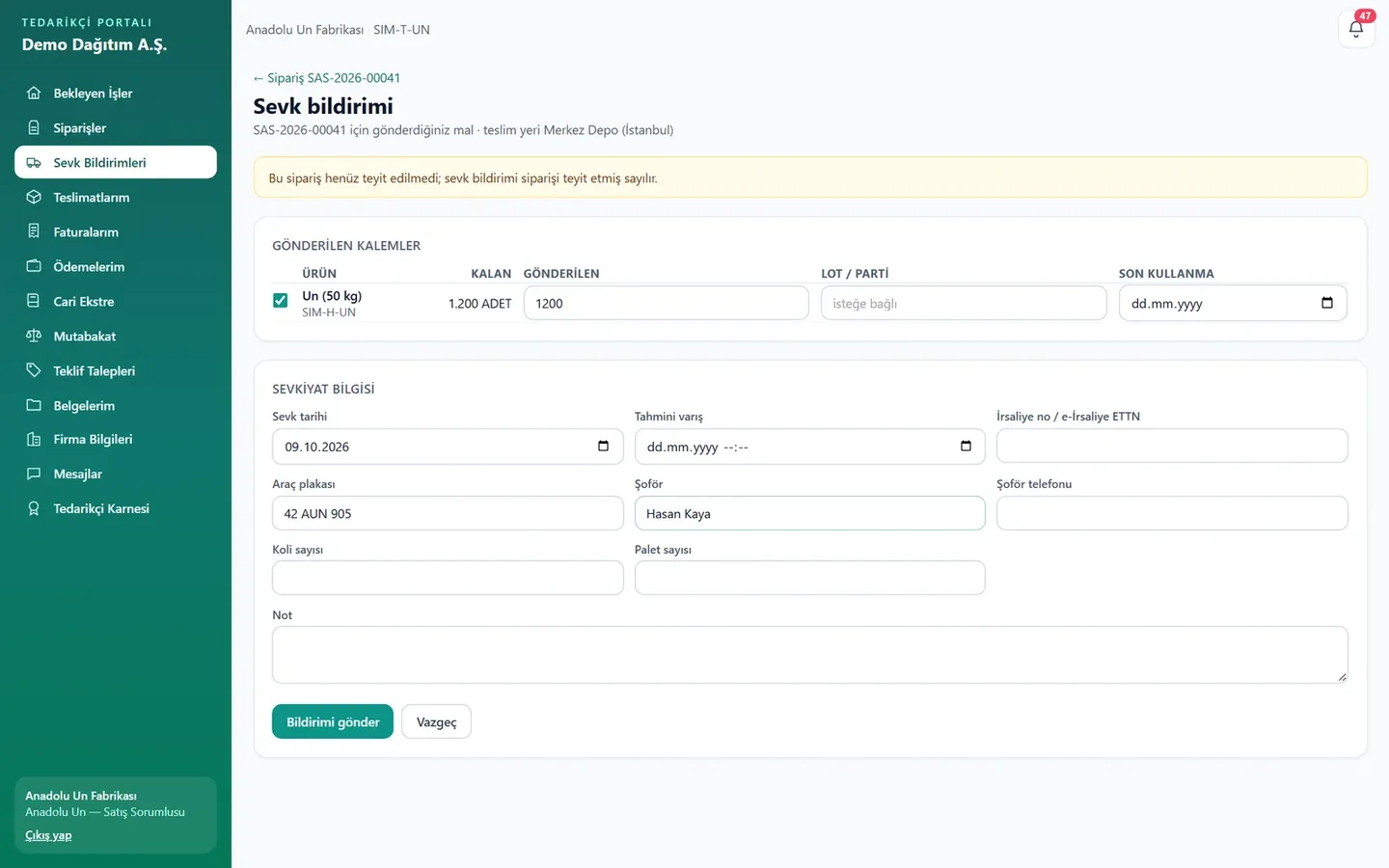Uncheck the Un (50 kg) item checkbox
Screen dimensions: 1389x868
pos(281,301)
